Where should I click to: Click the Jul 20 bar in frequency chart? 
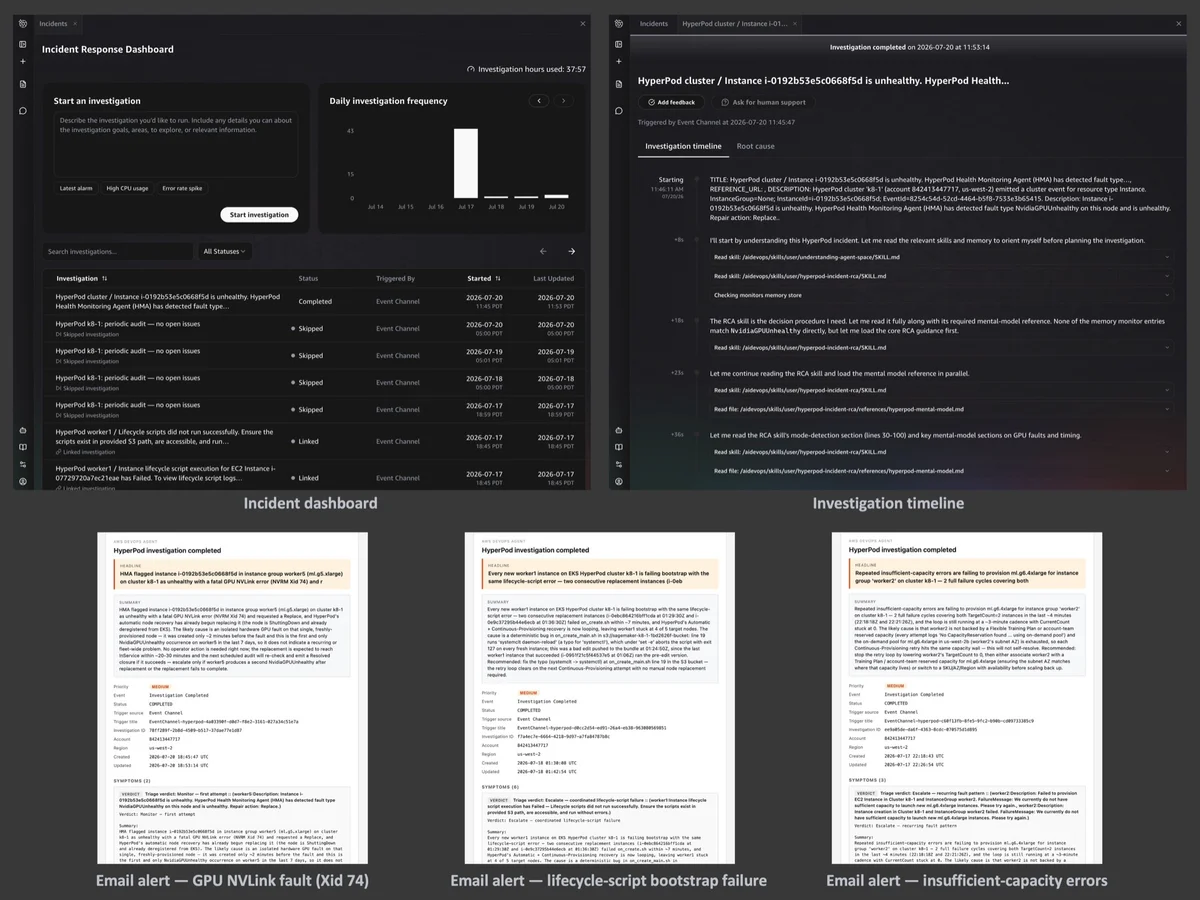pyautogui.click(x=557, y=196)
